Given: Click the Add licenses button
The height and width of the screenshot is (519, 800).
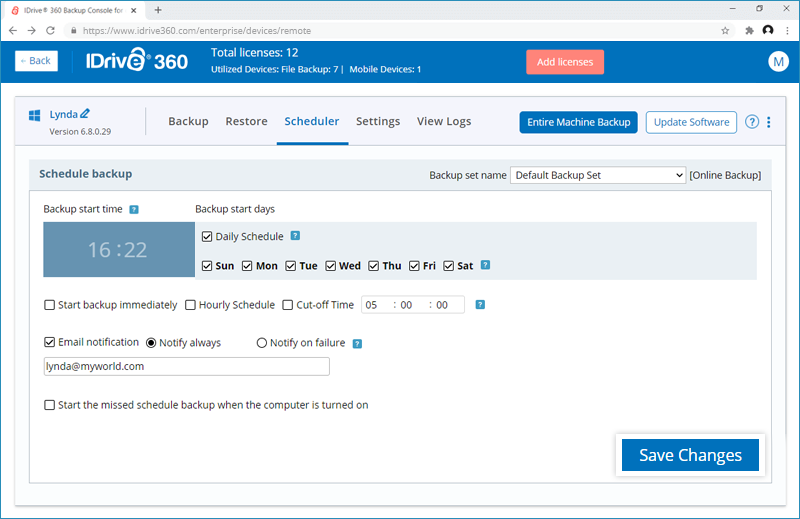Looking at the screenshot, I should 565,62.
